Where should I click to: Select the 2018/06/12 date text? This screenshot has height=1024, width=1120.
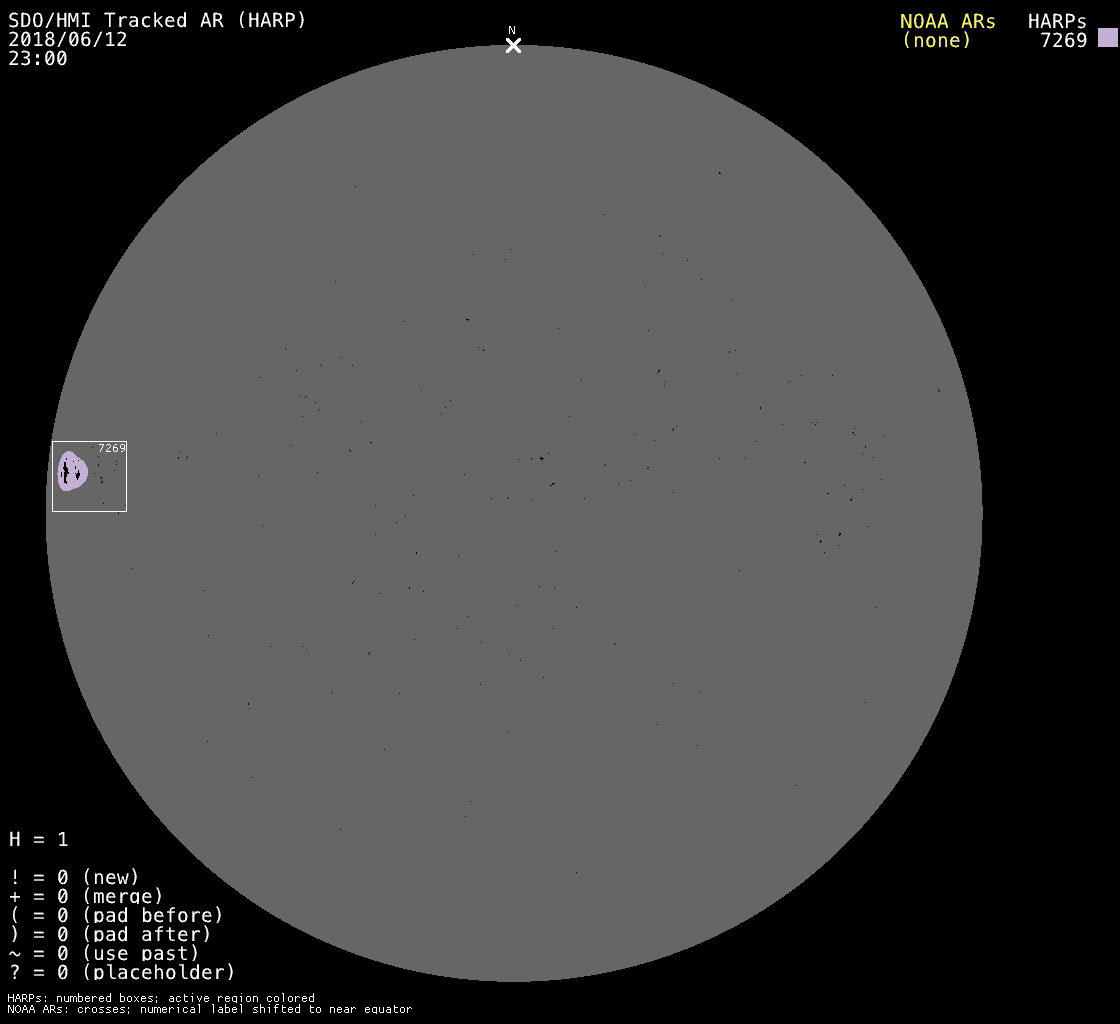coord(68,39)
